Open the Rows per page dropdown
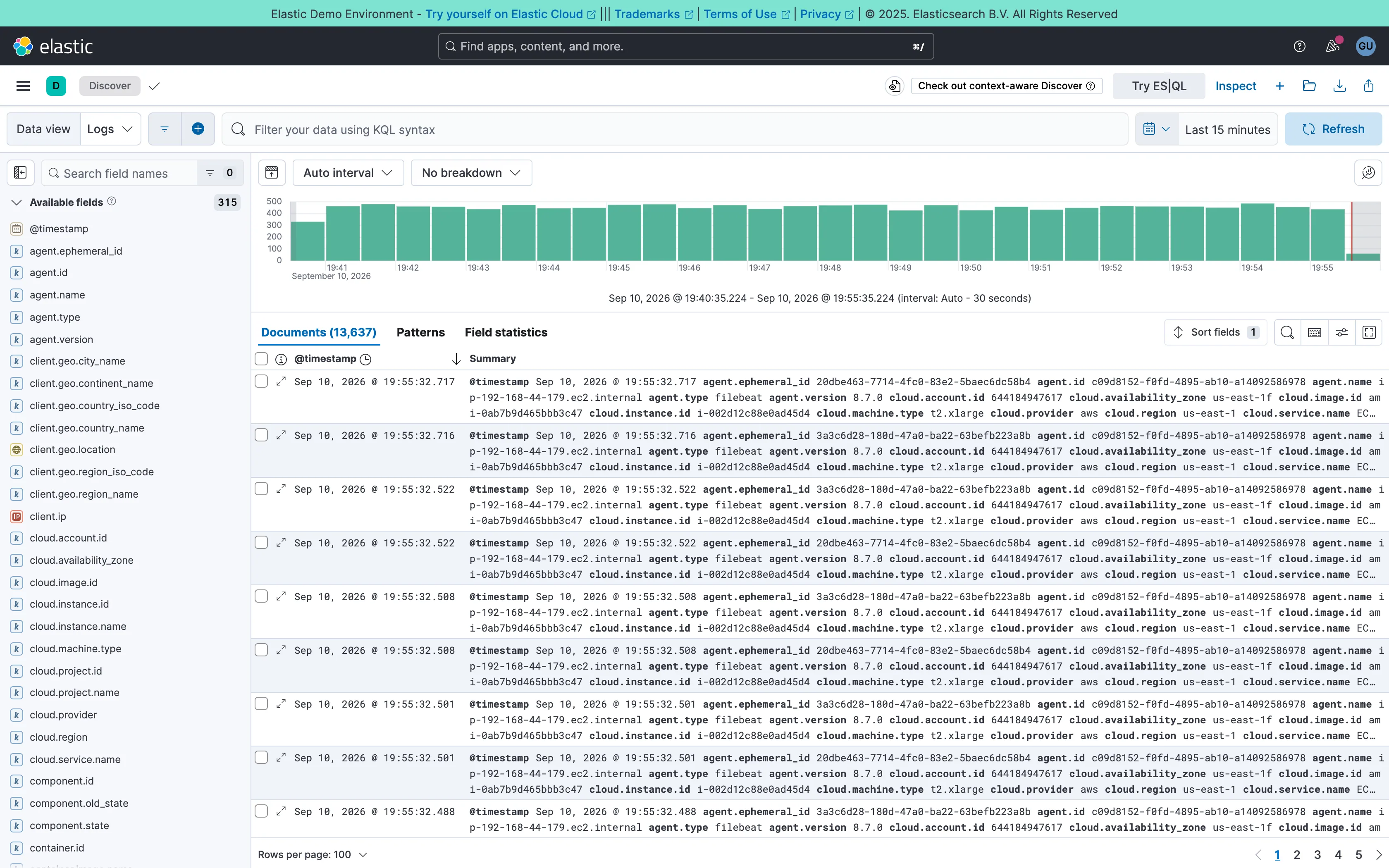1389x868 pixels. point(312,855)
